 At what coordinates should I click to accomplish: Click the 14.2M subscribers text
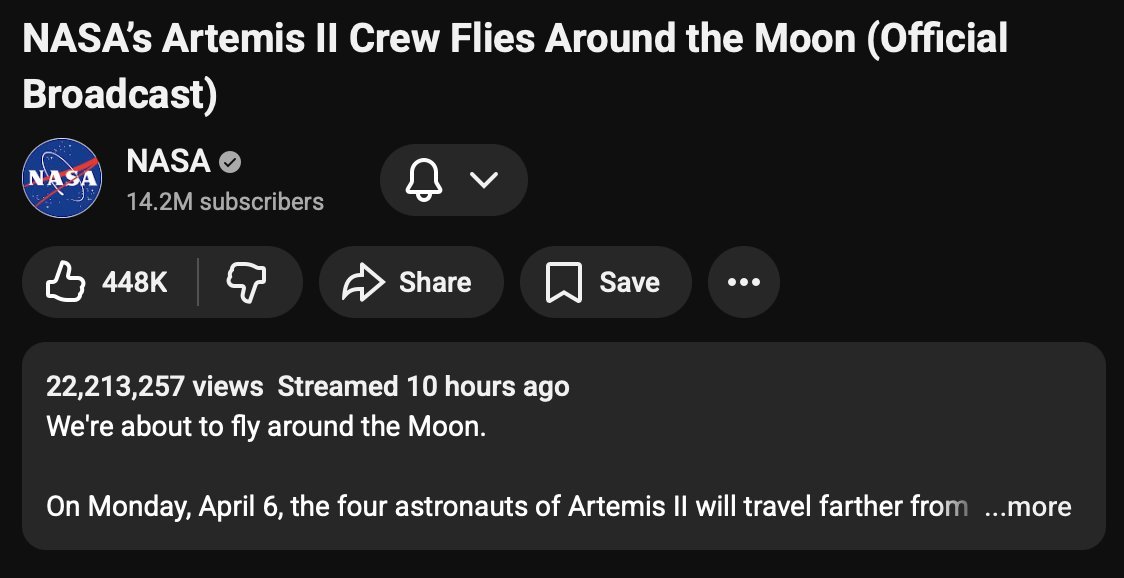click(225, 202)
